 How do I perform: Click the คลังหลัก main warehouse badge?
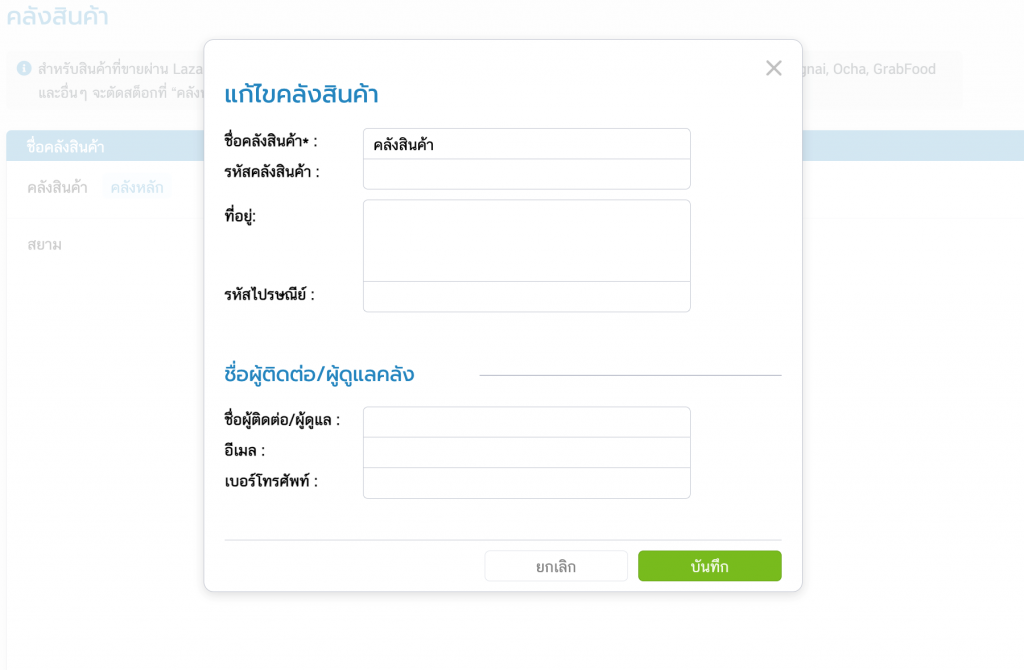point(138,187)
